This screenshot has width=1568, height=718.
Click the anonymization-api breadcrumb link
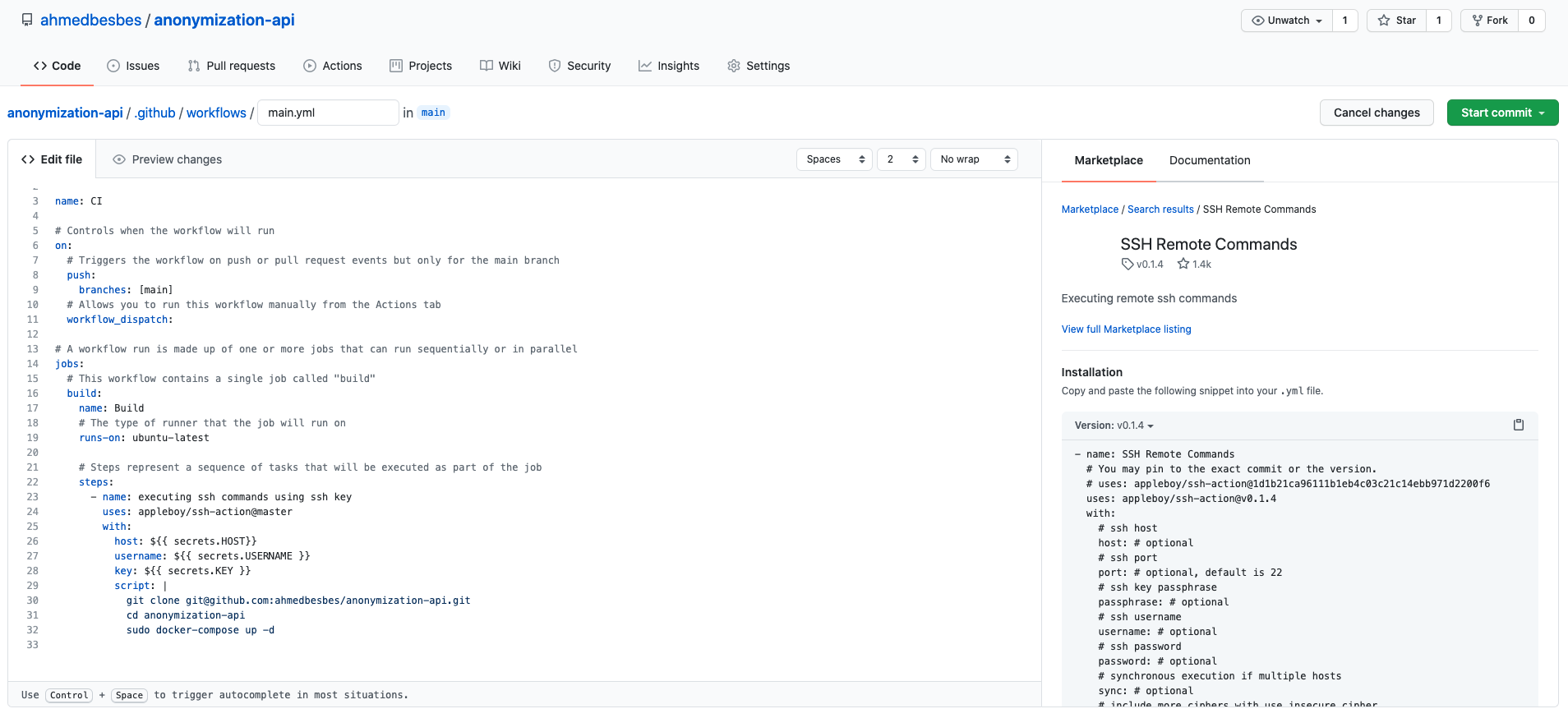(65, 113)
